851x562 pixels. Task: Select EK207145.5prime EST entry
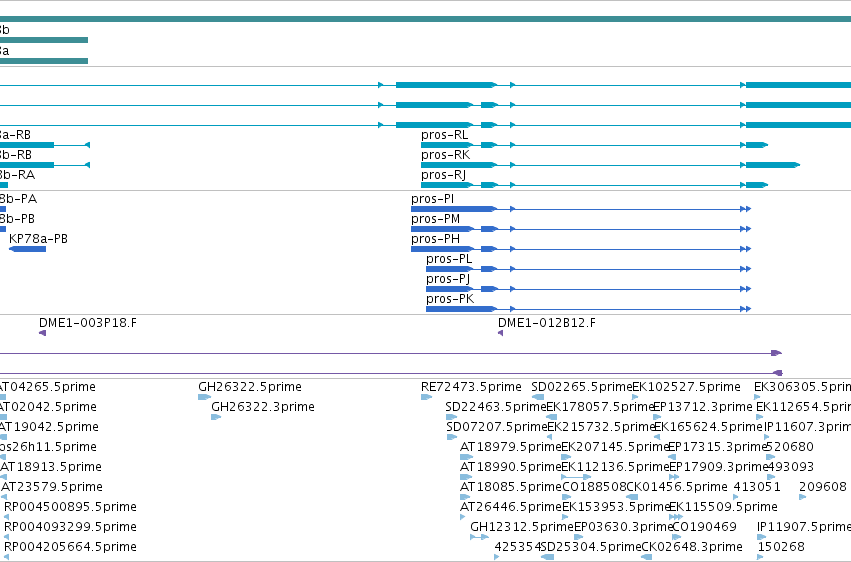coord(615,447)
